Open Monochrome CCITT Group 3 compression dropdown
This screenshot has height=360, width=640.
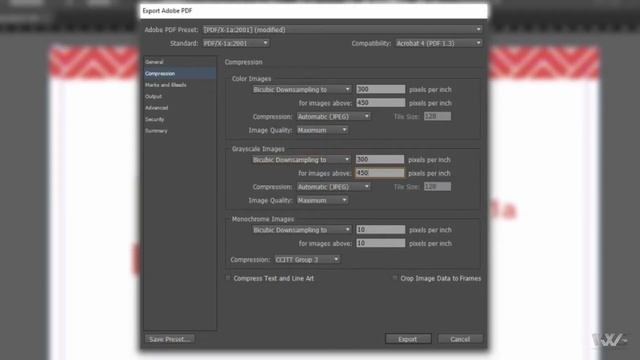click(307, 260)
